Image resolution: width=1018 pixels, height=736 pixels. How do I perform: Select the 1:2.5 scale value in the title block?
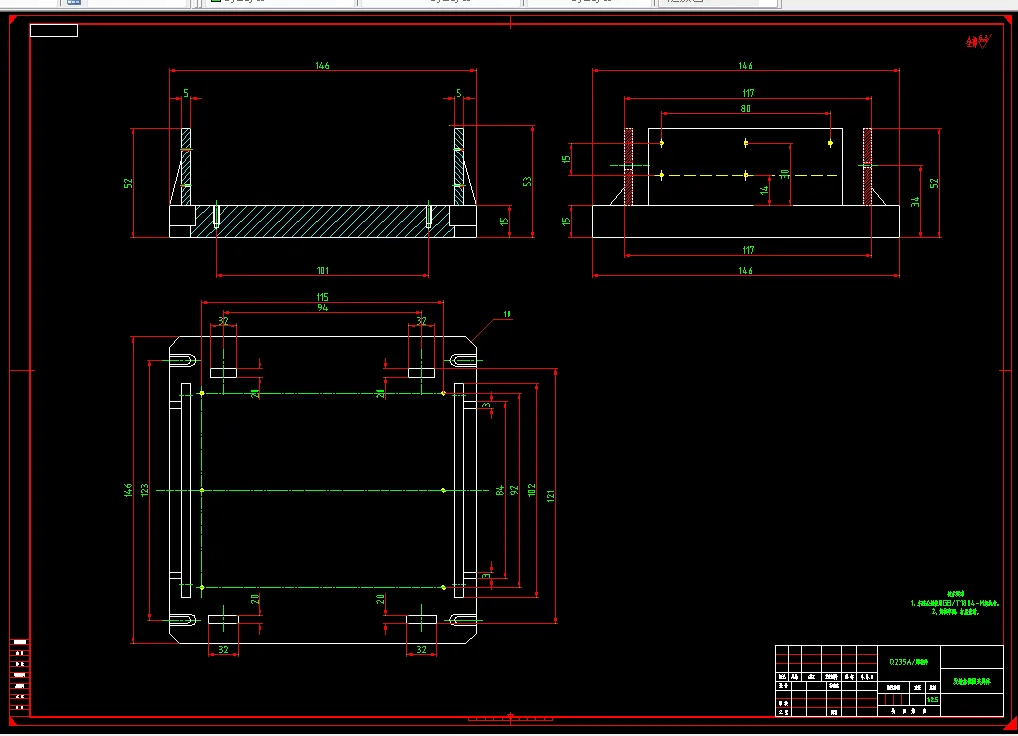pos(932,700)
